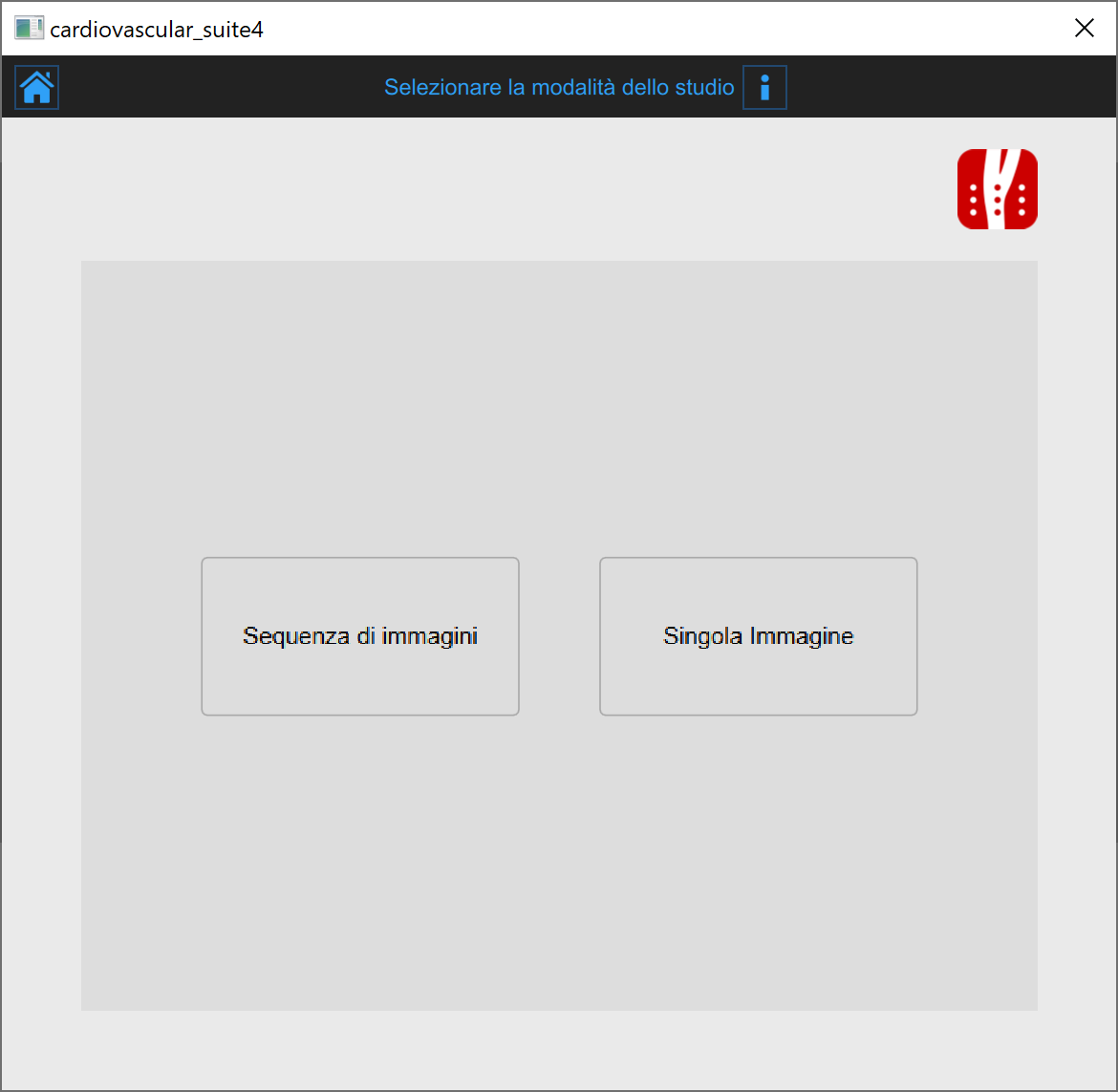Click the 'Selezionare la modalità dello studio' header text
The height and width of the screenshot is (1092, 1118).
tap(559, 88)
